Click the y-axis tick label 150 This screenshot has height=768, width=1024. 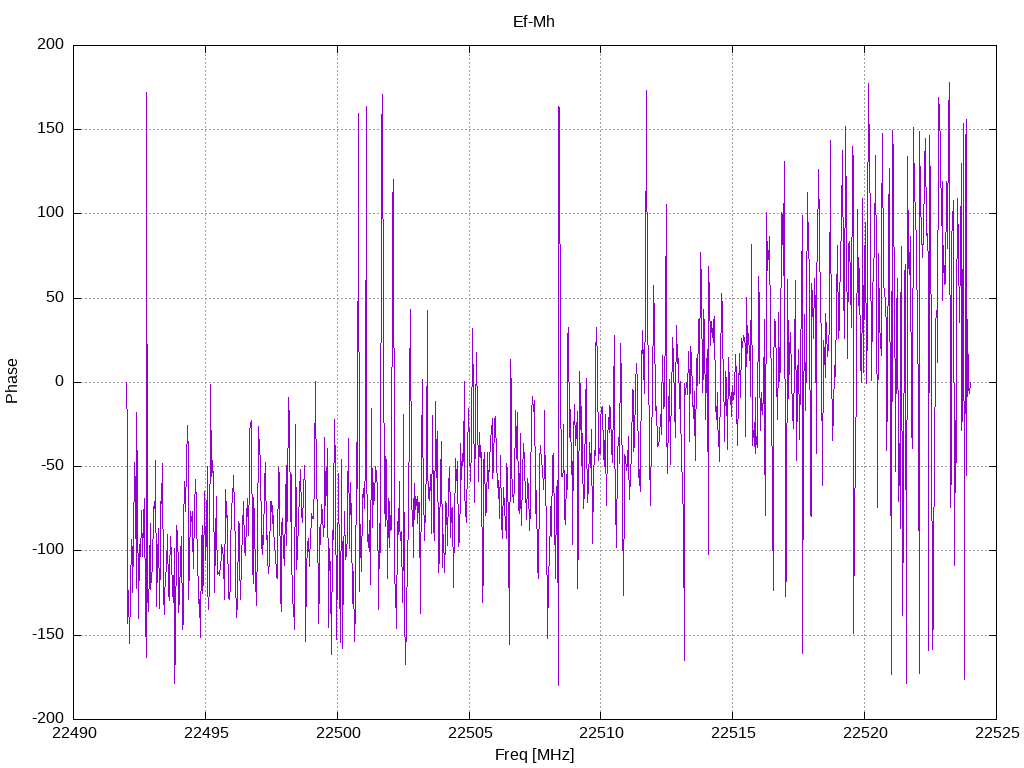pyautogui.click(x=51, y=129)
